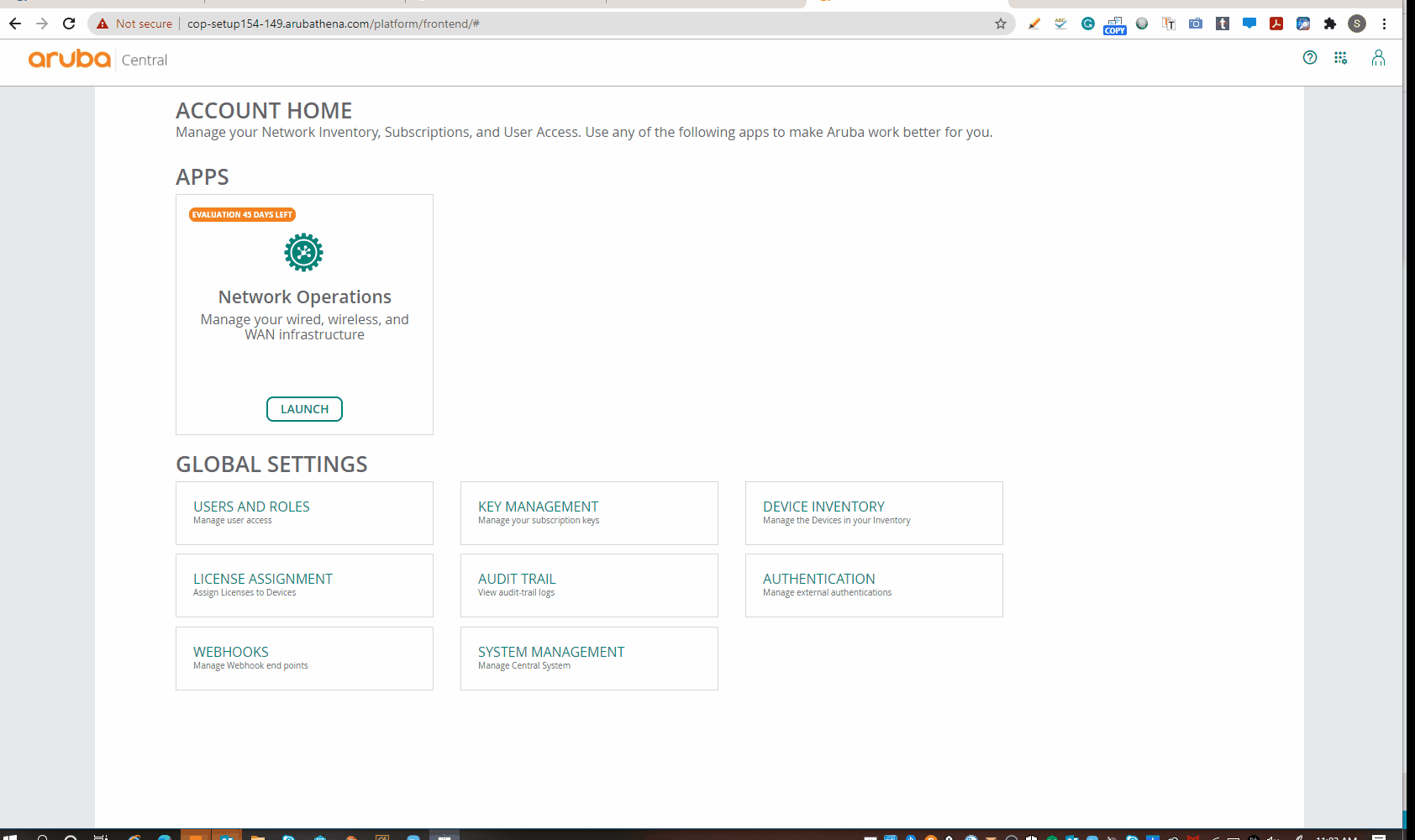Click the Network Operations gear icon
Viewport: 1415px width, 840px height.
(x=303, y=252)
